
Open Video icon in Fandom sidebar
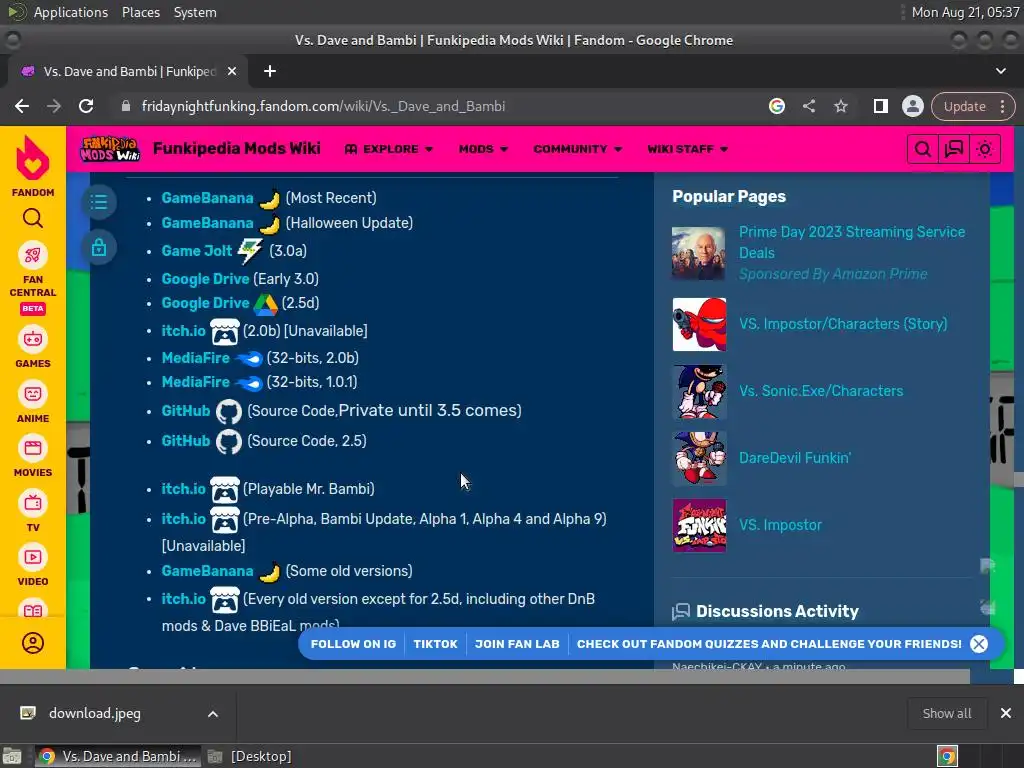tap(33, 558)
